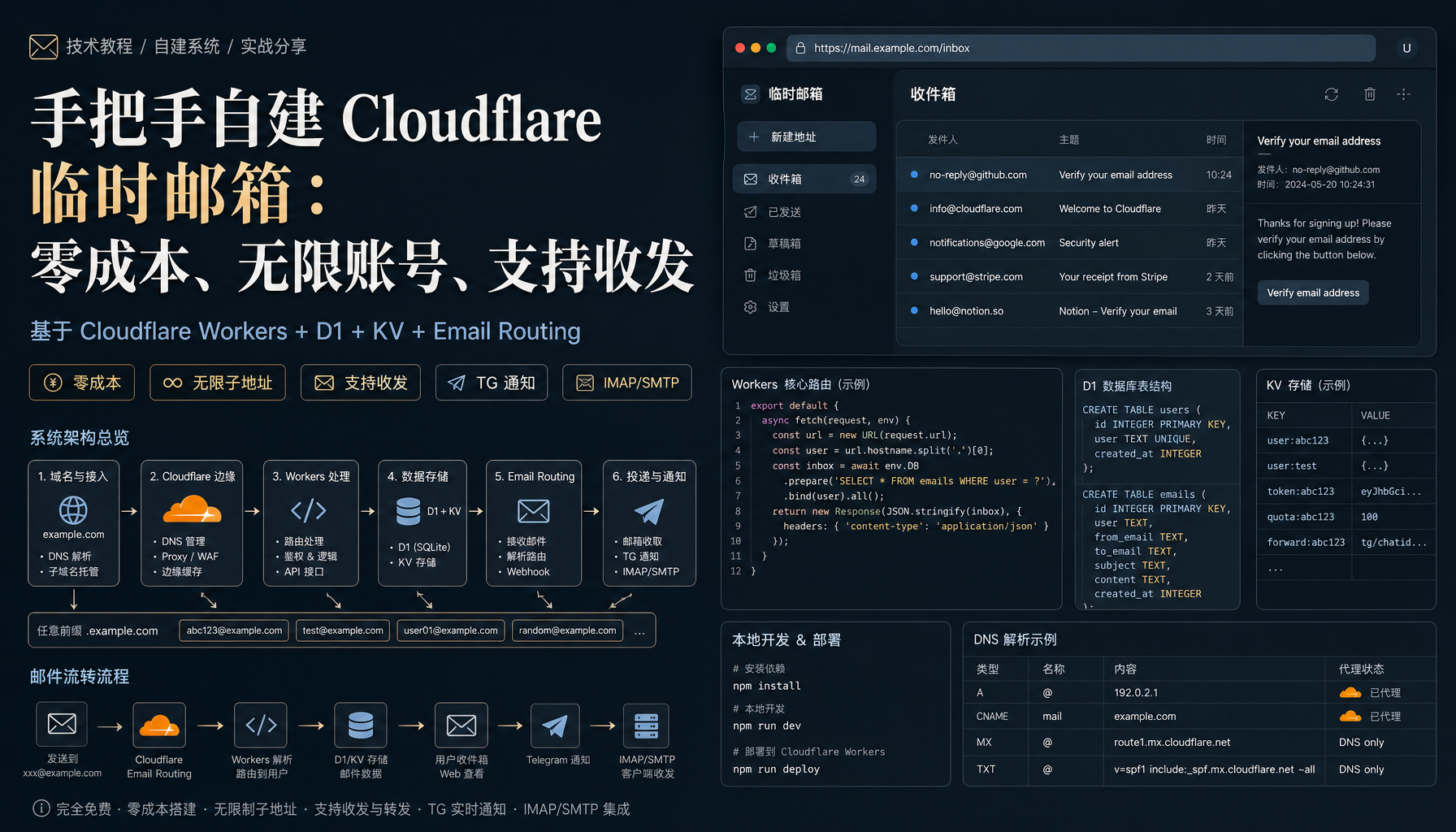Viewport: 1456px width, 832px height.
Task: Click the trash icon in the 收件箱 header
Action: coord(1370,94)
